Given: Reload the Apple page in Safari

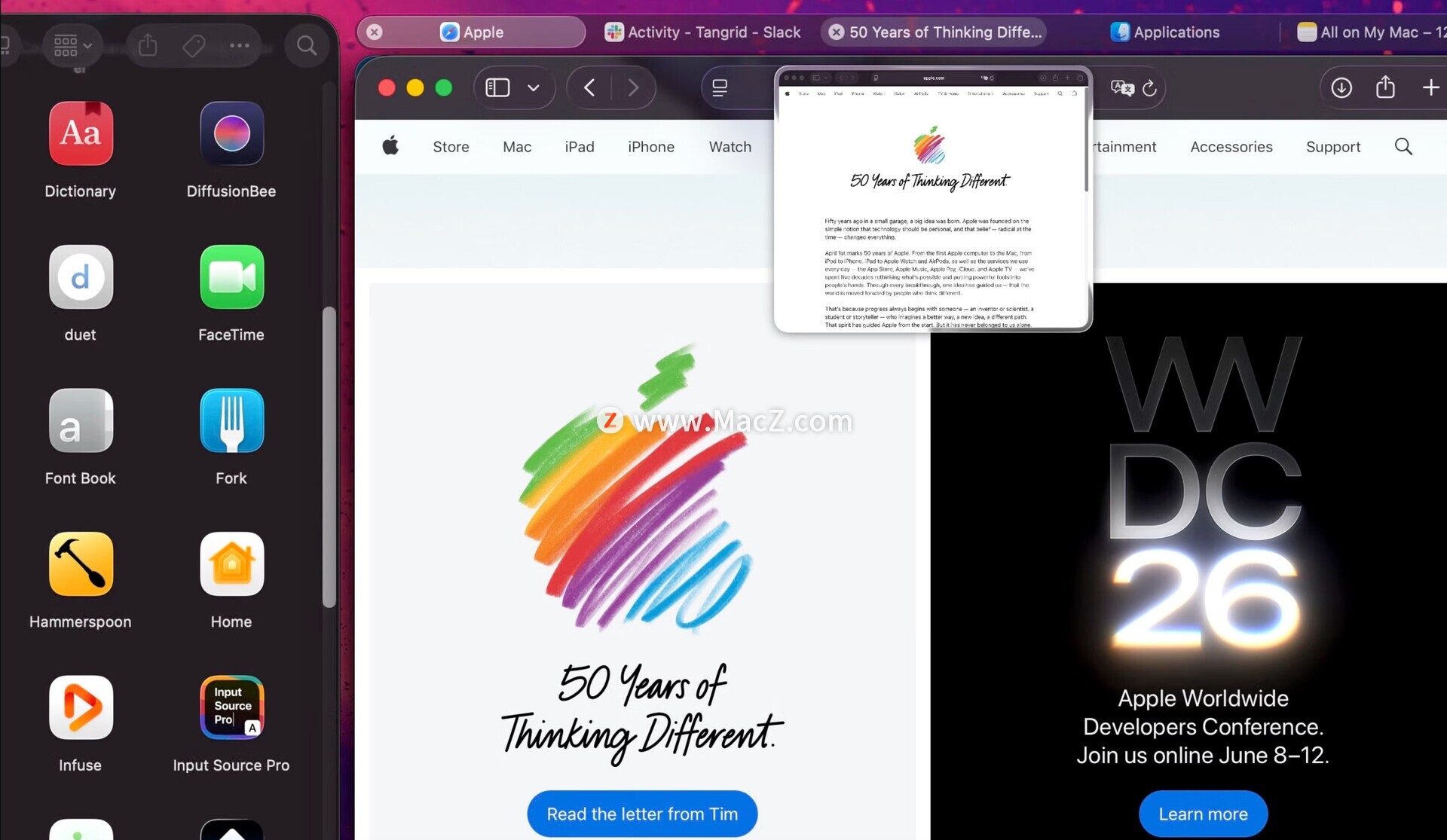Looking at the screenshot, I should 1149,88.
